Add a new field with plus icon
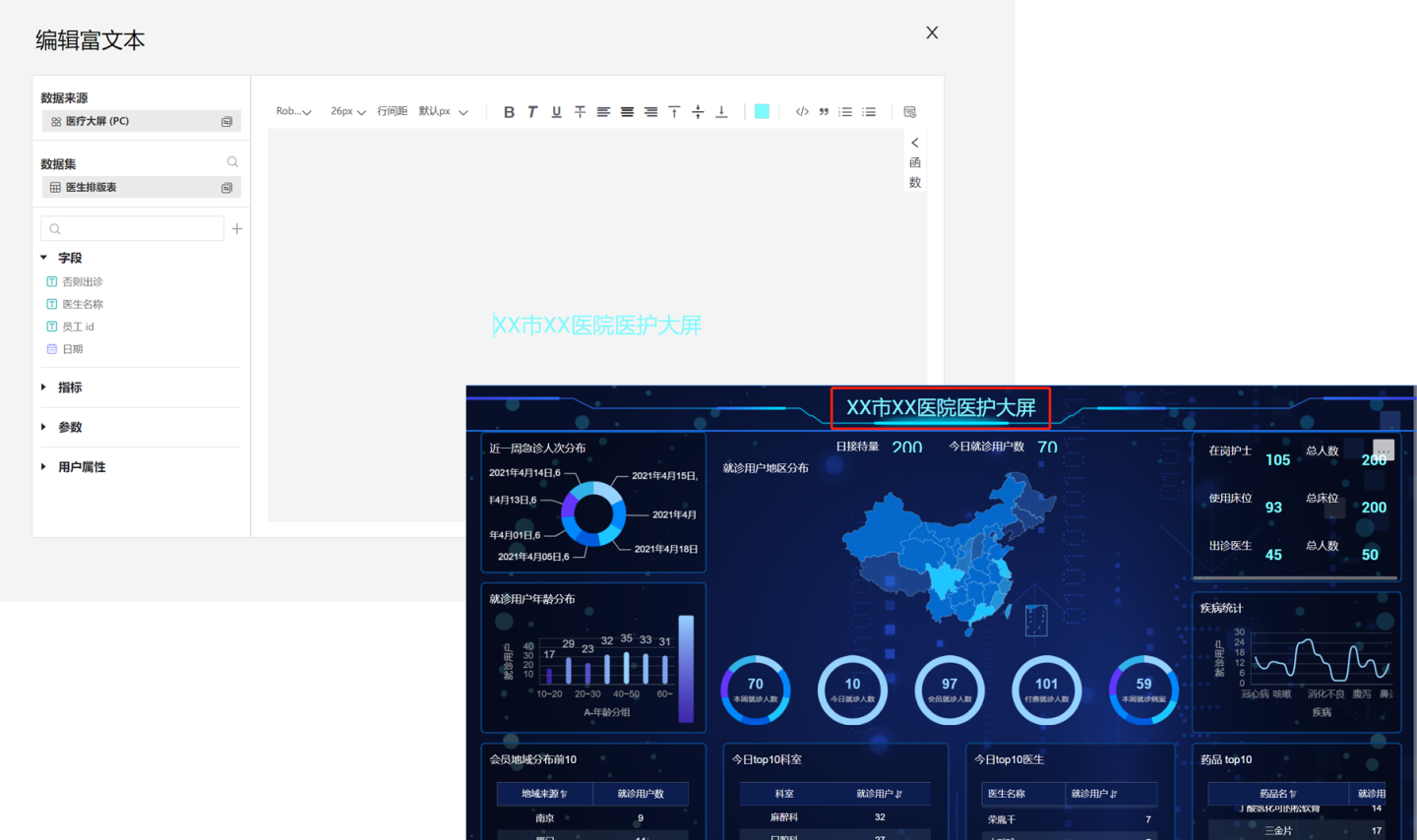 point(236,229)
